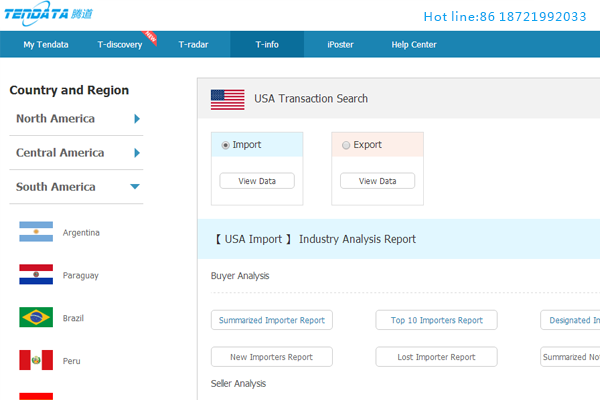Click the Peru country label

tap(72, 361)
